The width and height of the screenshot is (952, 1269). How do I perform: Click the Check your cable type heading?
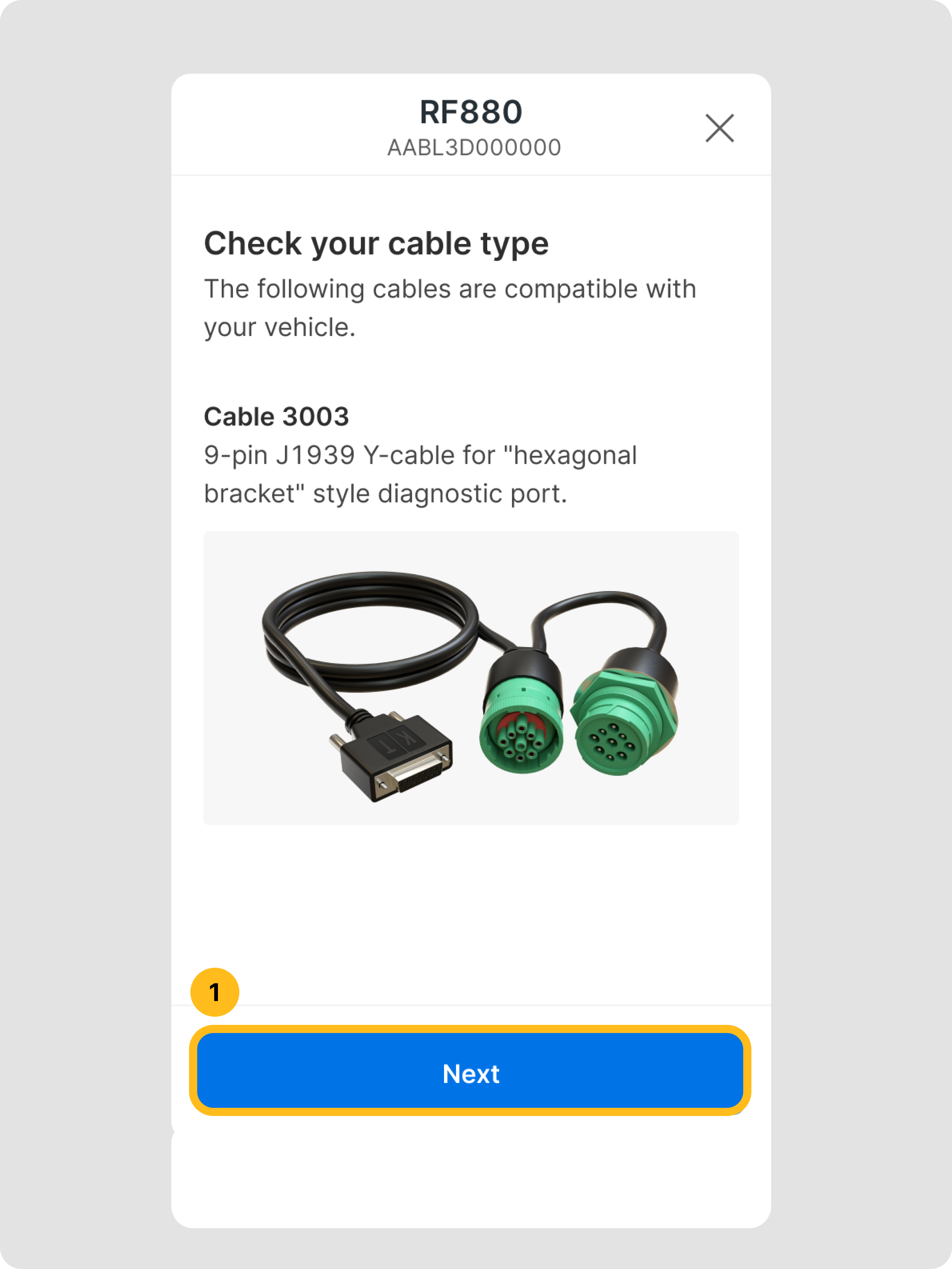point(376,244)
